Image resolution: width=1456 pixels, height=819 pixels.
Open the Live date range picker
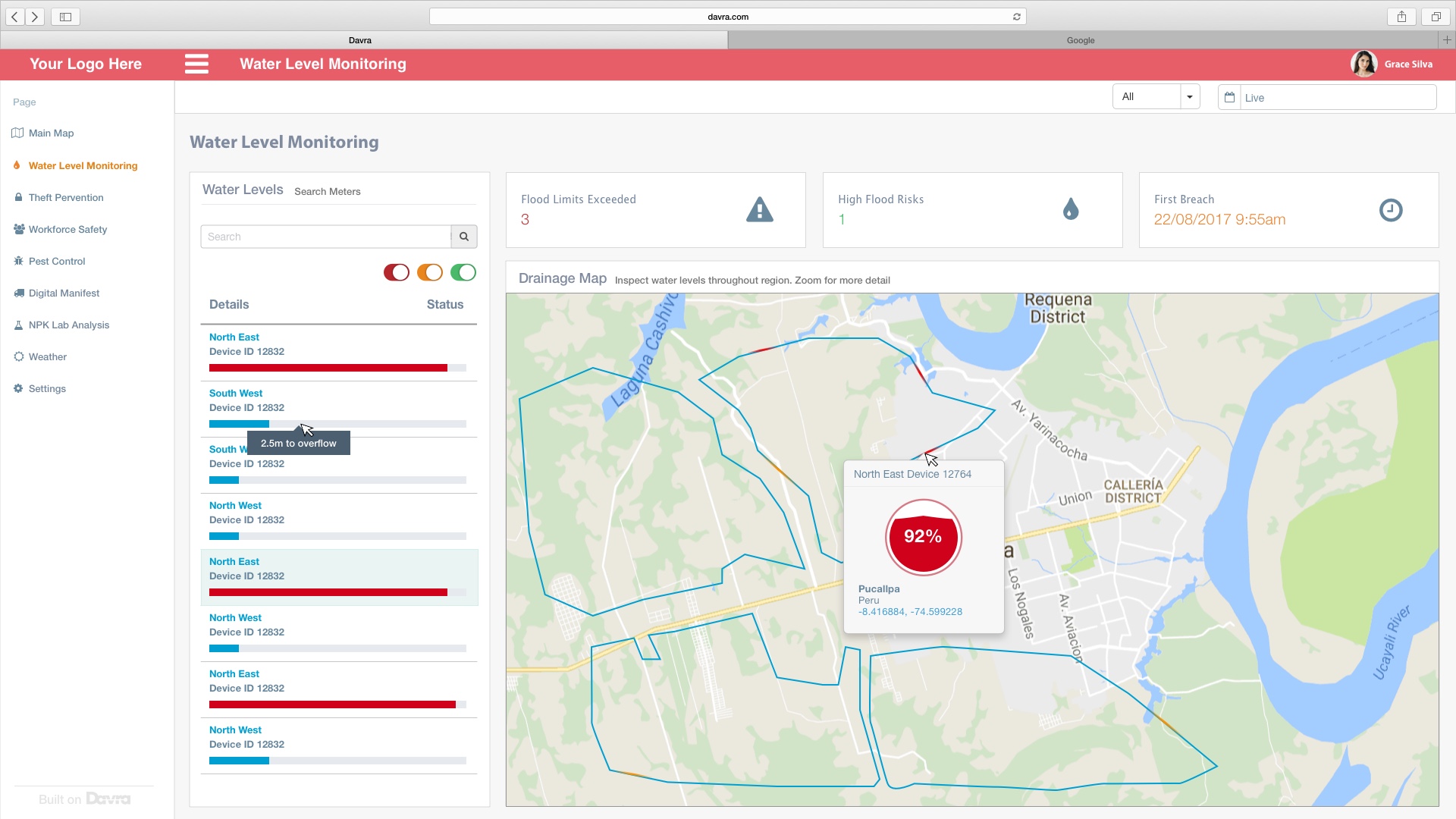point(1327,97)
